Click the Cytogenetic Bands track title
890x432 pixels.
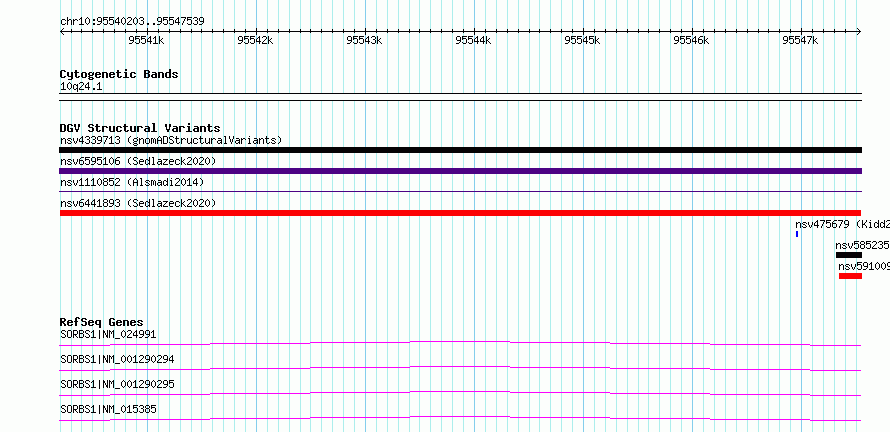pos(119,74)
